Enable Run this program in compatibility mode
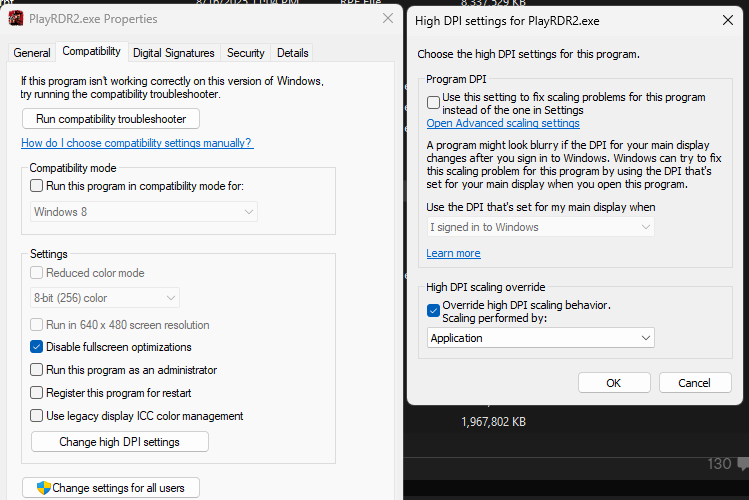 pos(36,185)
